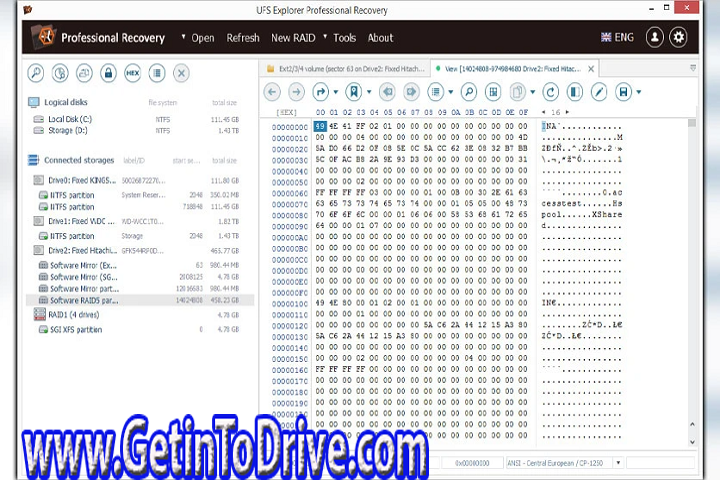Image resolution: width=720 pixels, height=480 pixels.
Task: Expand dropdown arrow next to list view icon
Action: pos(451,92)
